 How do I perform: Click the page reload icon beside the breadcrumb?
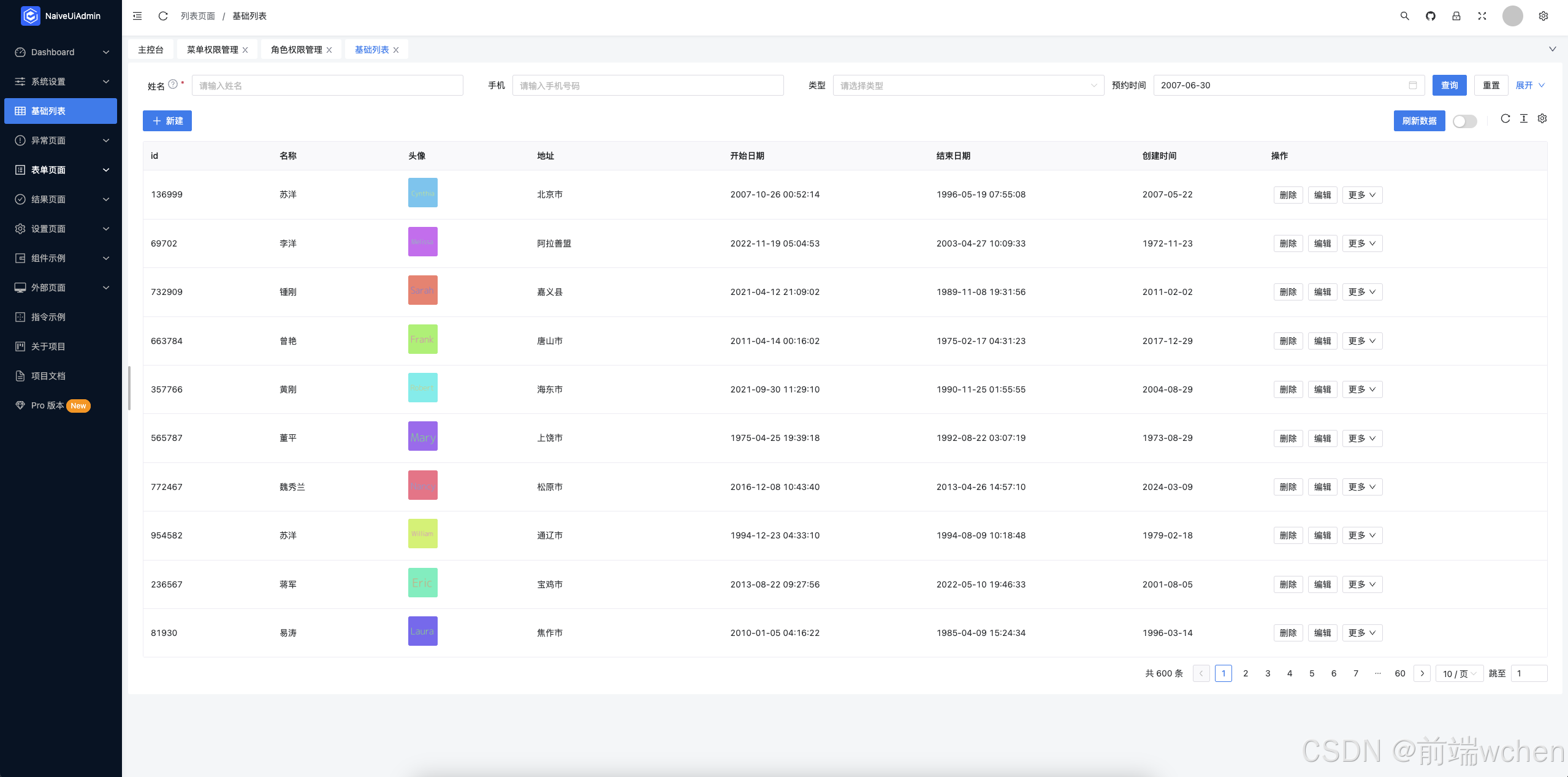[163, 16]
